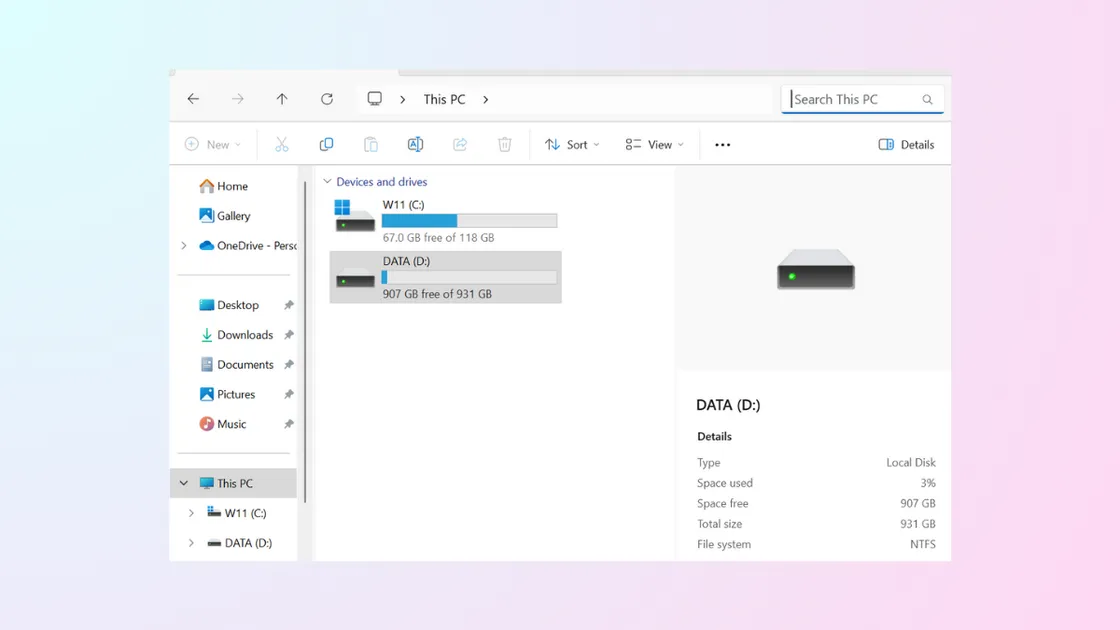Select the Rename icon

(x=415, y=144)
